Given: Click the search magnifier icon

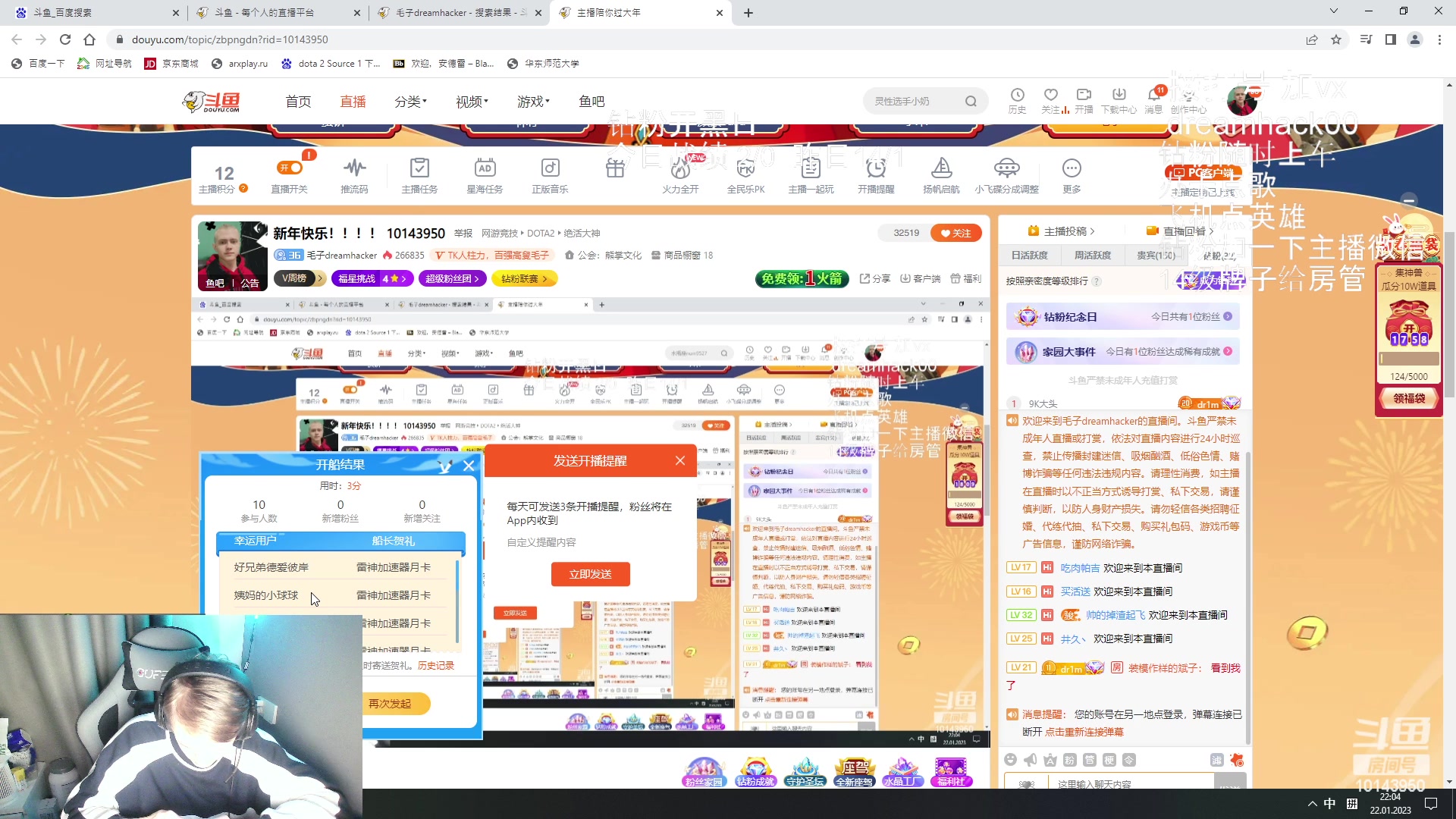Looking at the screenshot, I should pos(971,102).
